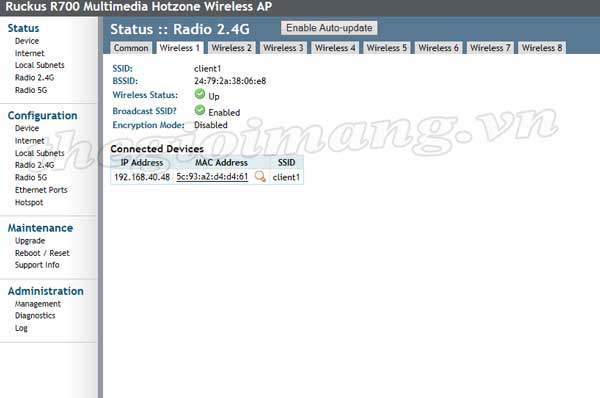Image resolution: width=600 pixels, height=398 pixels.
Task: Open Local Subnets under Status
Action: (x=39, y=65)
